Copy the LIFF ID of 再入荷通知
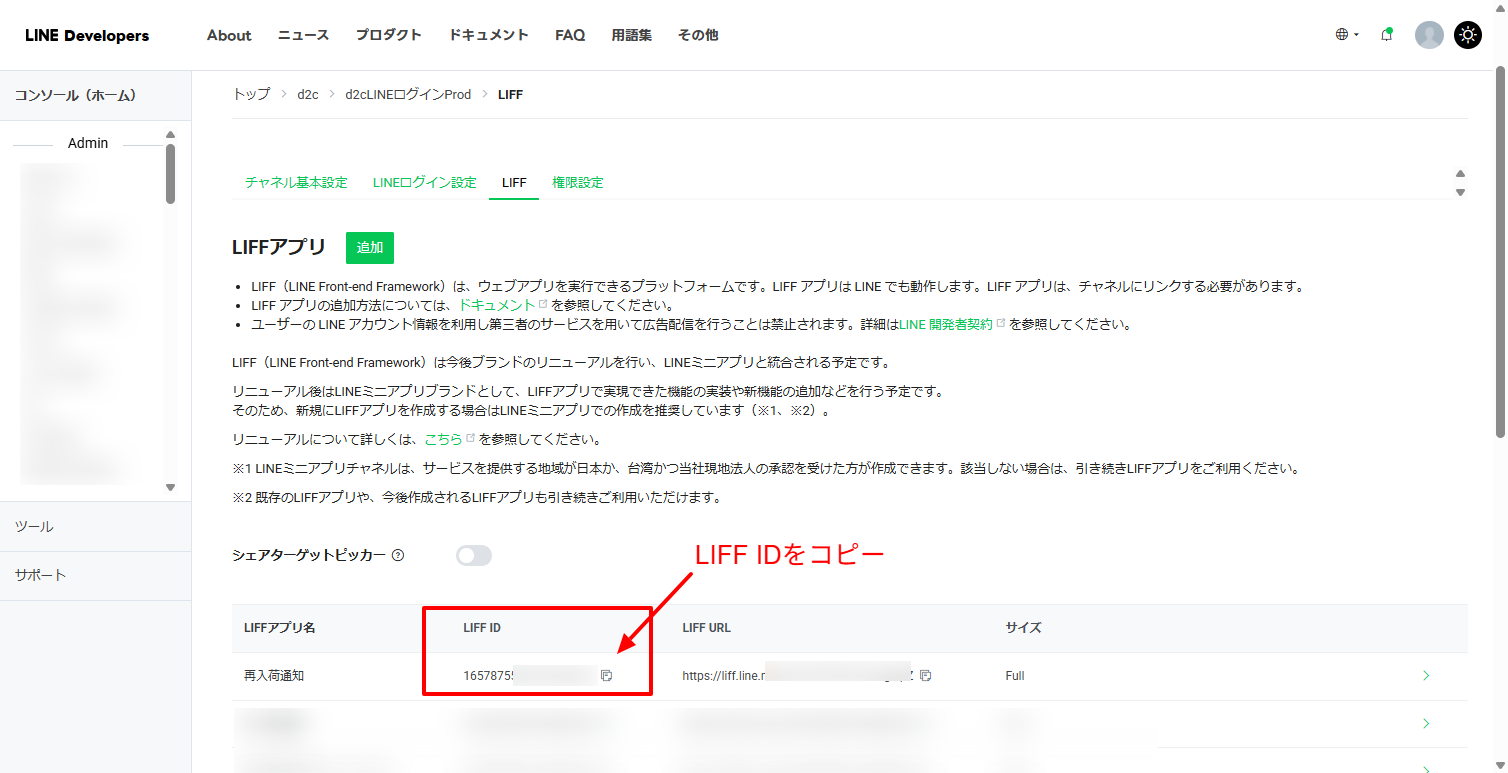Screen dimensions: 1508x773 (x=606, y=676)
